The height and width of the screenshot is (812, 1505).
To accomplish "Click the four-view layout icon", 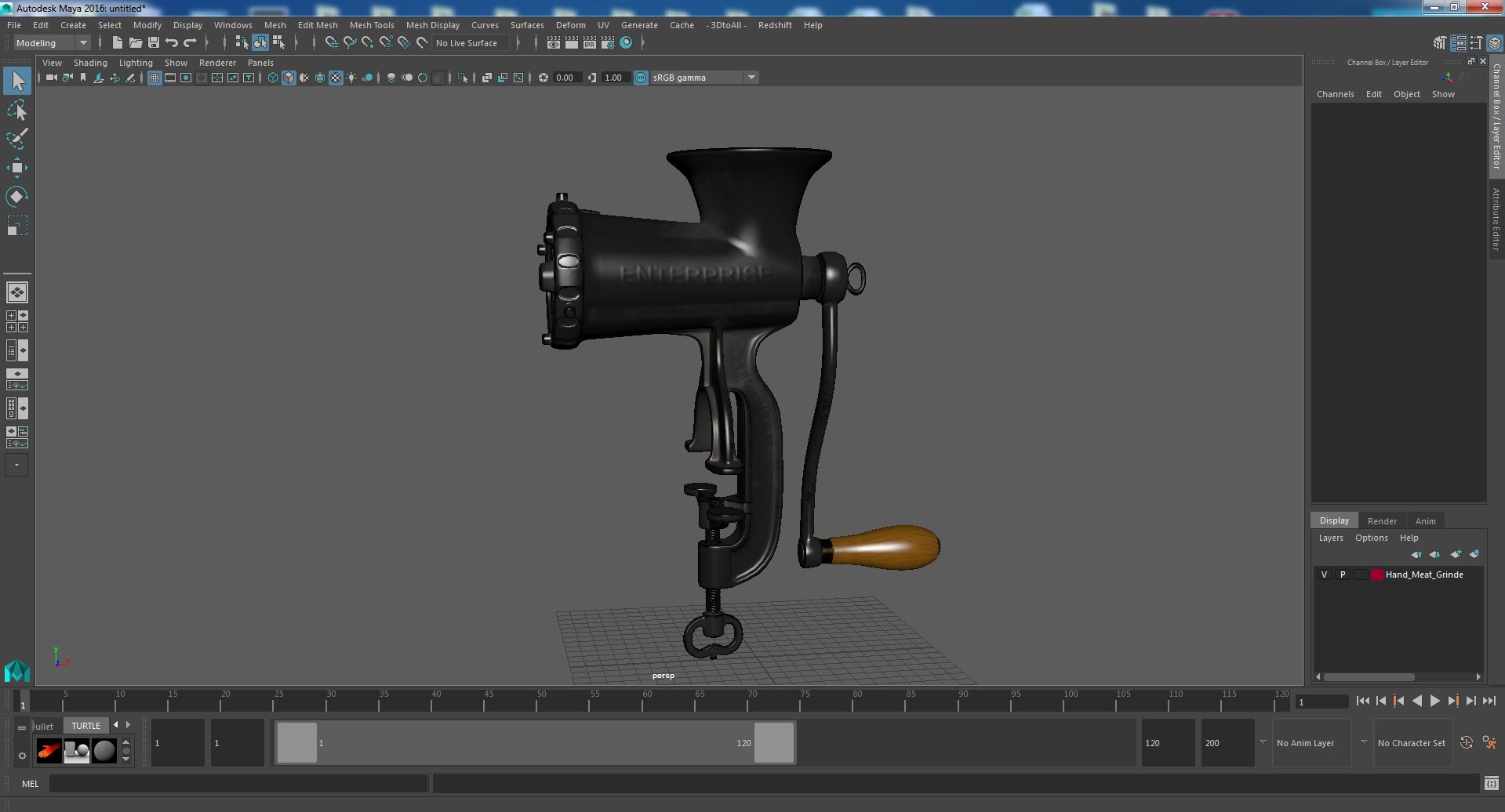I will point(17,321).
